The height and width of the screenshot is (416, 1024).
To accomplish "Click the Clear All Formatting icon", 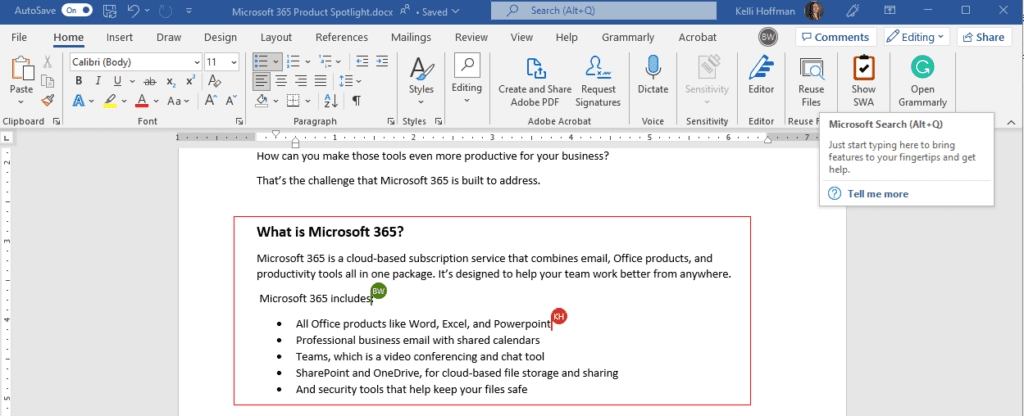I will pos(214,81).
